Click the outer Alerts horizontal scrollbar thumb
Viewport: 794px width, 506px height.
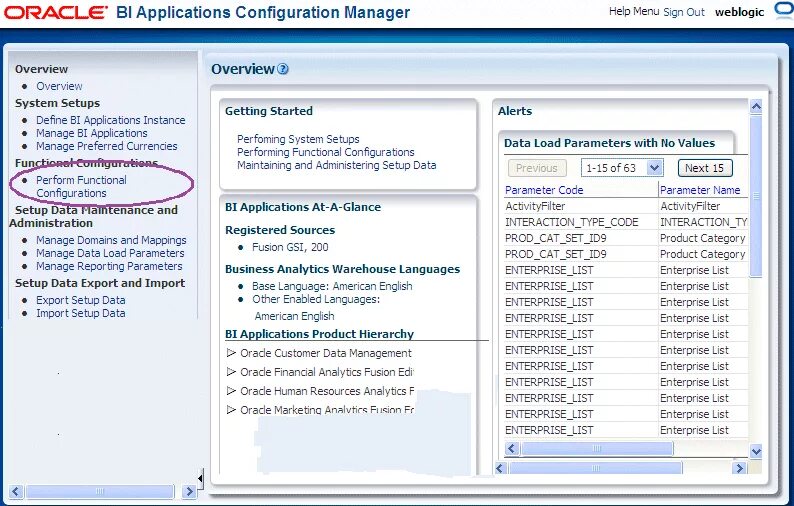click(596, 468)
